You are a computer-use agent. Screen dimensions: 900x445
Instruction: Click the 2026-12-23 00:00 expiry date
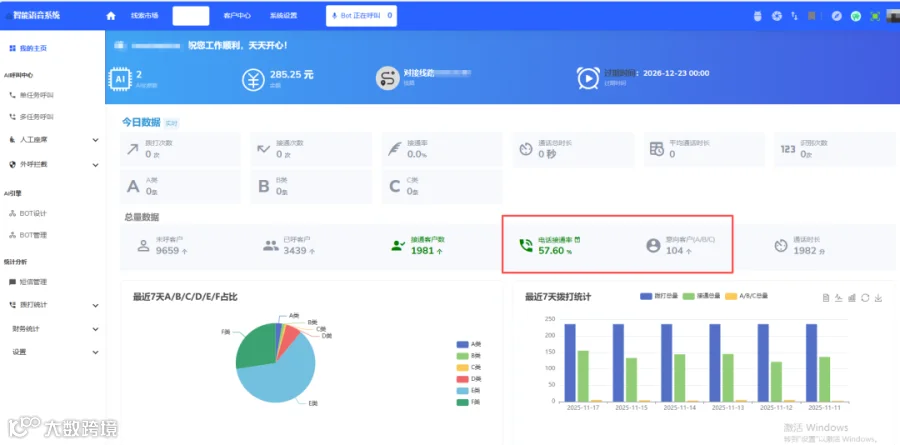(676, 73)
